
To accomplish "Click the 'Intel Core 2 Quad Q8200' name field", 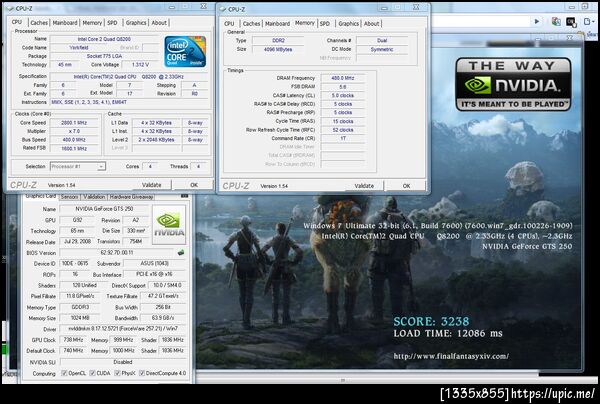I will pos(104,39).
